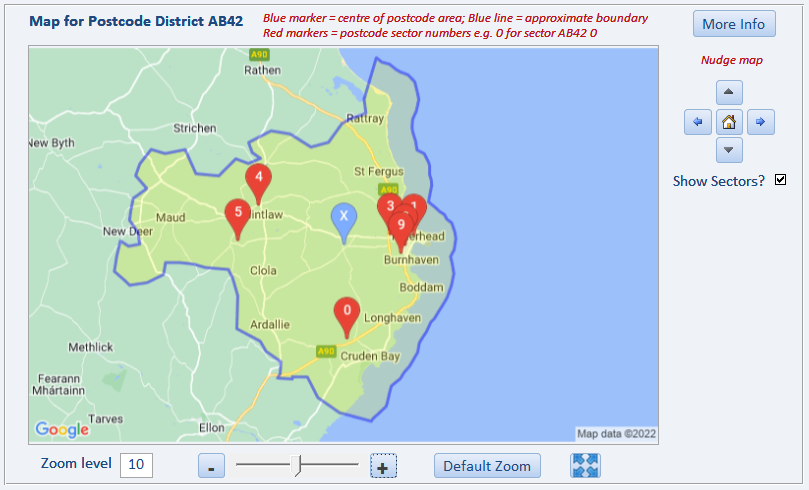Click the A90 road badge near Cruden Bay
The width and height of the screenshot is (809, 490).
[x=326, y=351]
